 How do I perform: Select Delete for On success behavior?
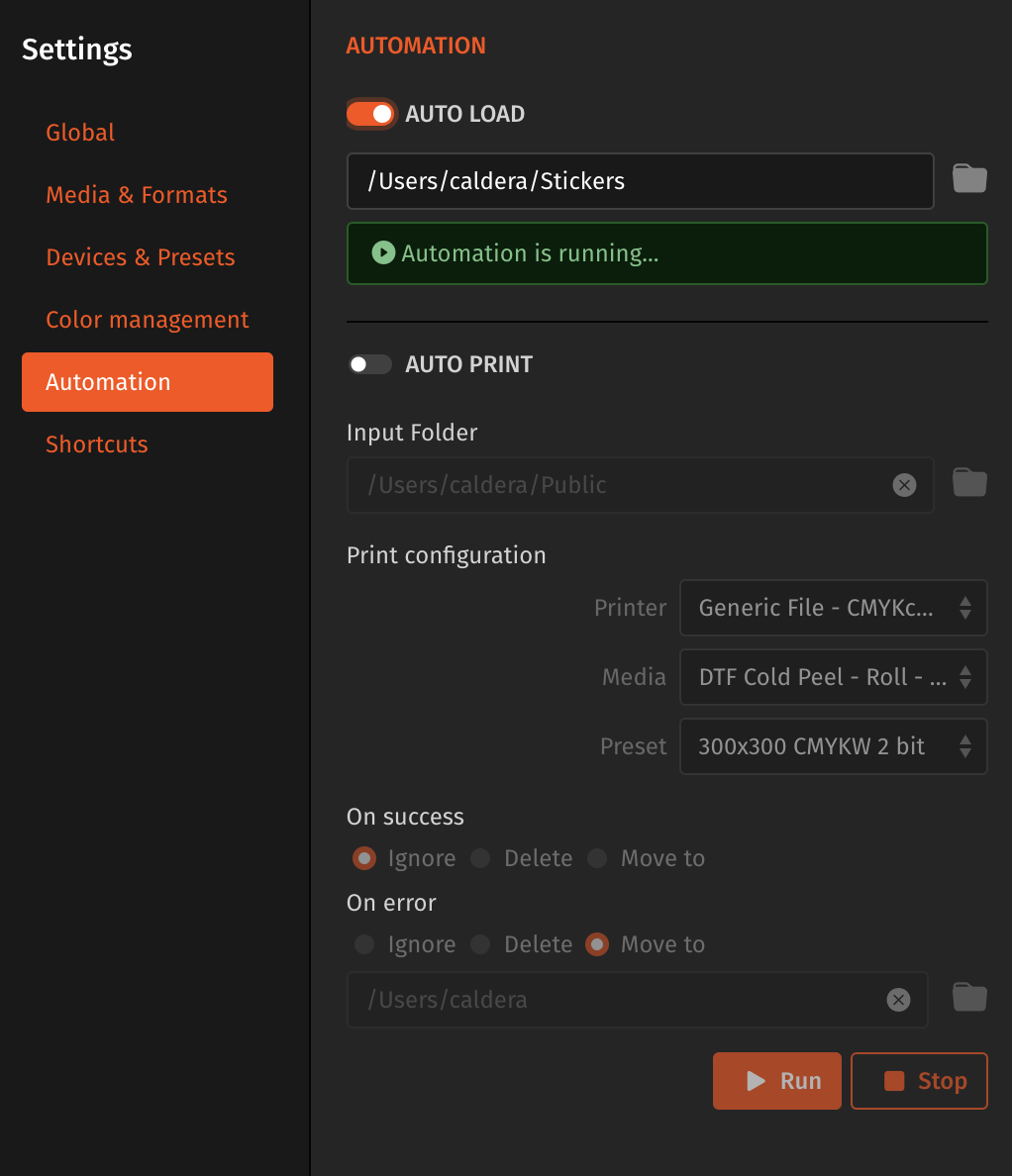(480, 858)
